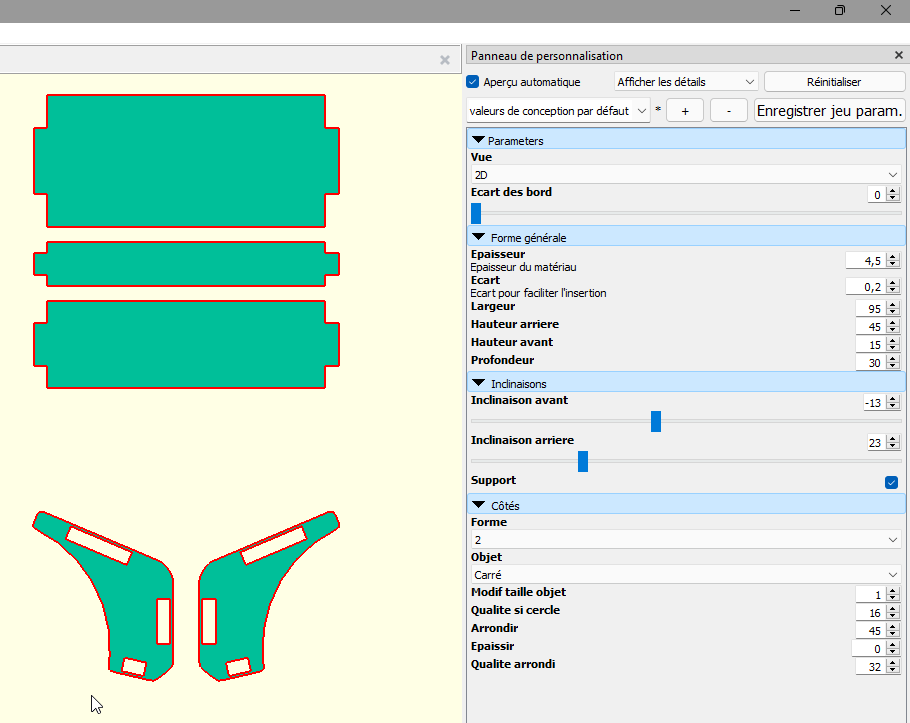Open the valeurs de conception par défaut dropdown
The height and width of the screenshot is (723, 910).
click(558, 111)
